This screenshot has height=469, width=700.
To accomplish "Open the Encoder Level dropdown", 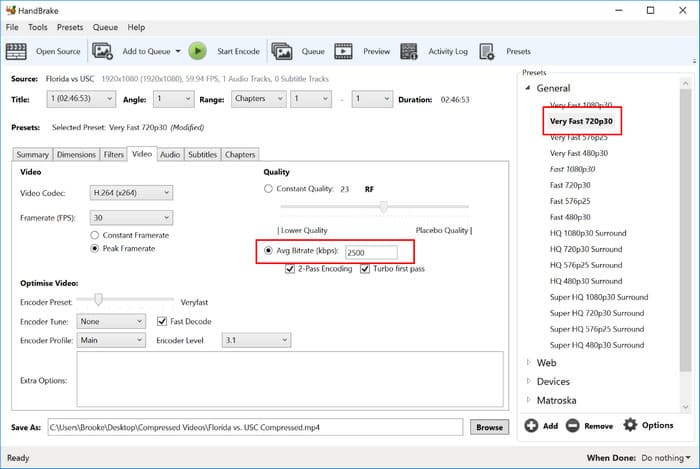I will pyautogui.click(x=255, y=340).
